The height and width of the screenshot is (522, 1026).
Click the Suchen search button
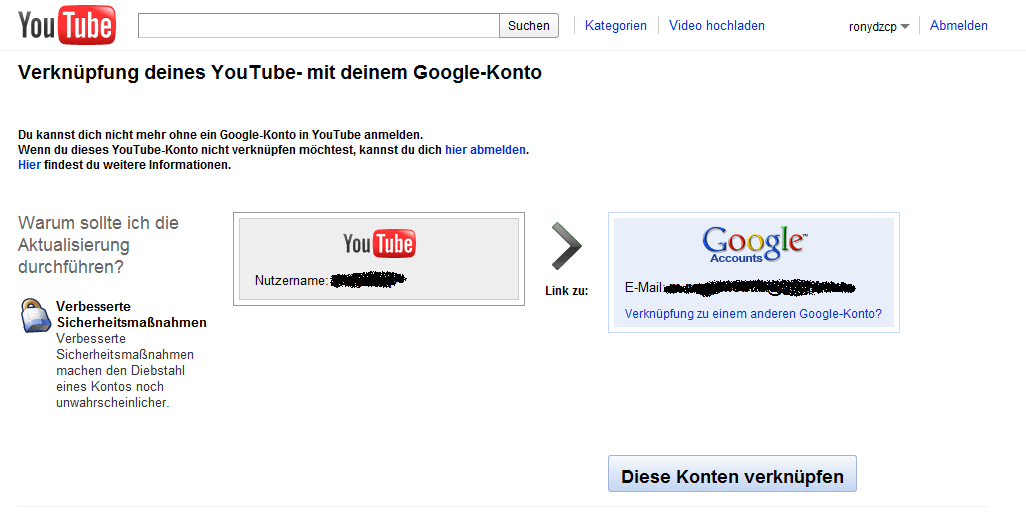(x=529, y=26)
